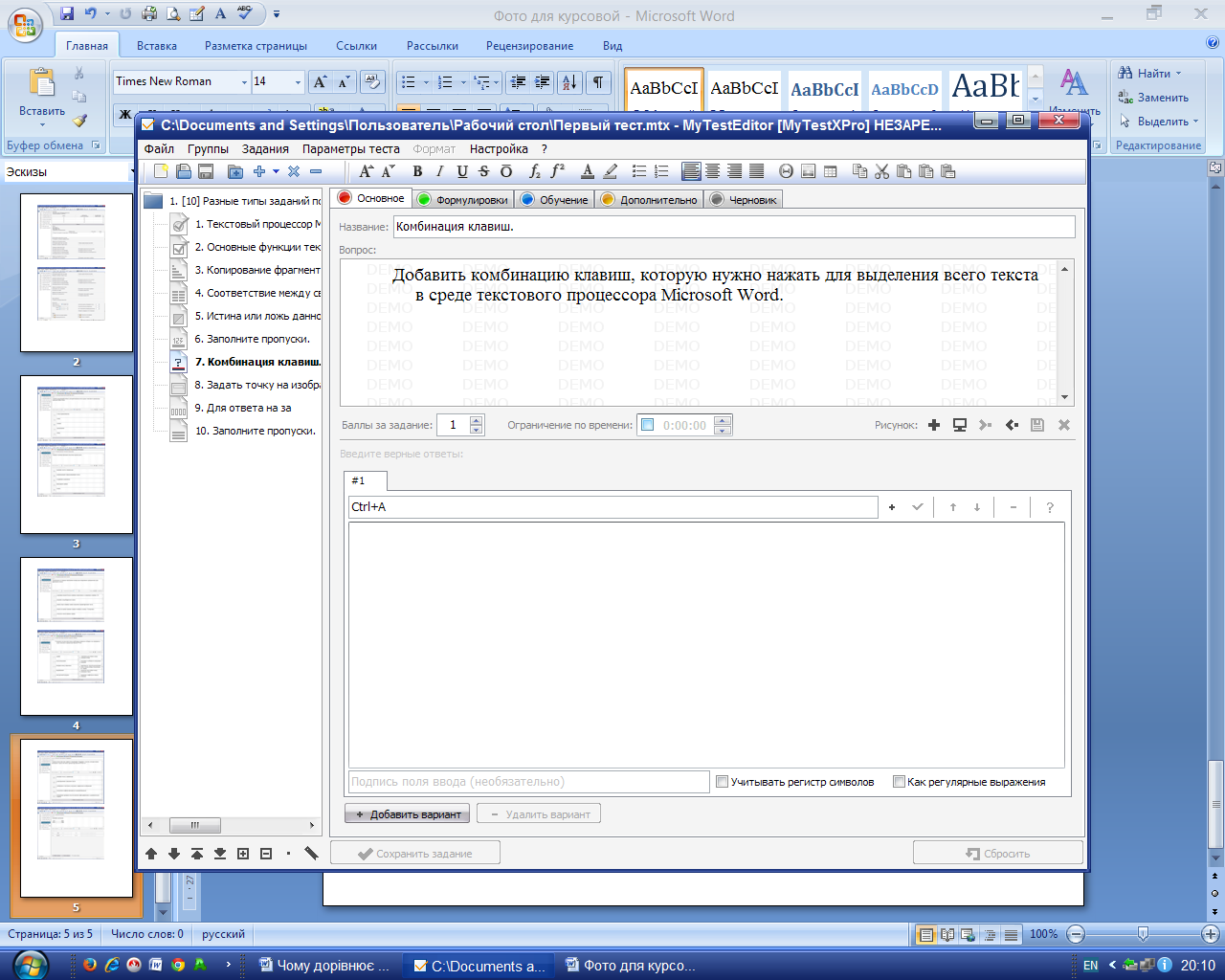Click Word zoom slider handle

1143,934
